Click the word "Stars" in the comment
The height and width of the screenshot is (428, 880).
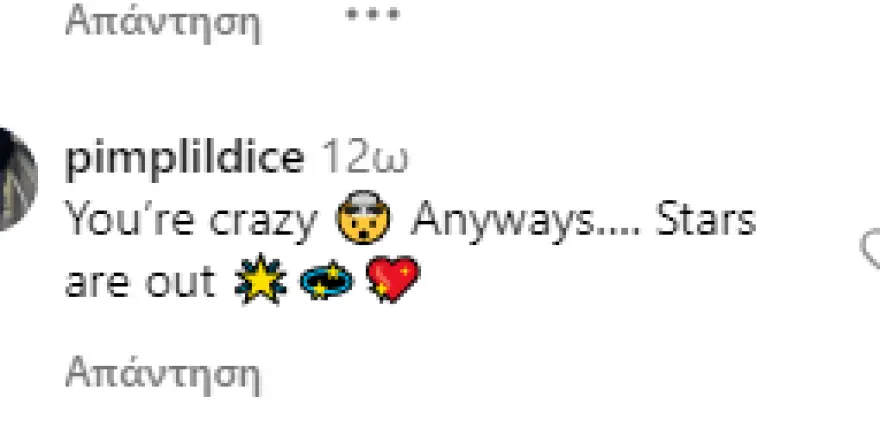pyautogui.click(x=706, y=219)
